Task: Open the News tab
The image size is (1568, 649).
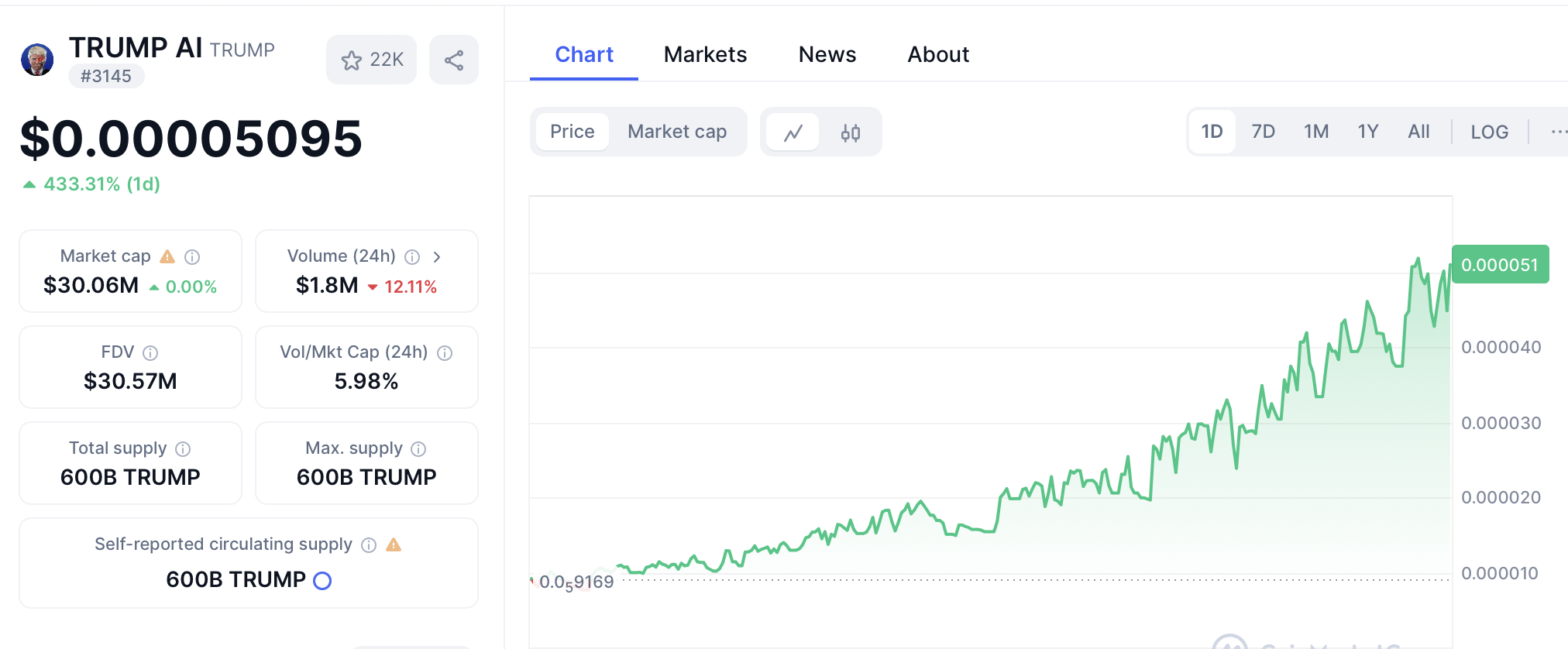Action: click(x=827, y=54)
